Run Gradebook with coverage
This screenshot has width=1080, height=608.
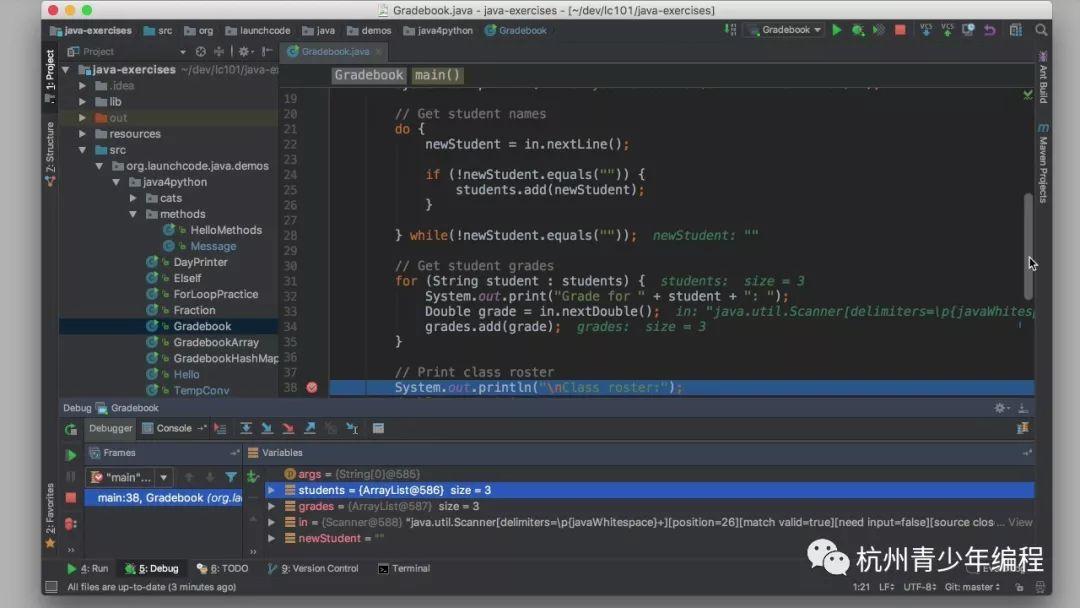pyautogui.click(x=879, y=30)
